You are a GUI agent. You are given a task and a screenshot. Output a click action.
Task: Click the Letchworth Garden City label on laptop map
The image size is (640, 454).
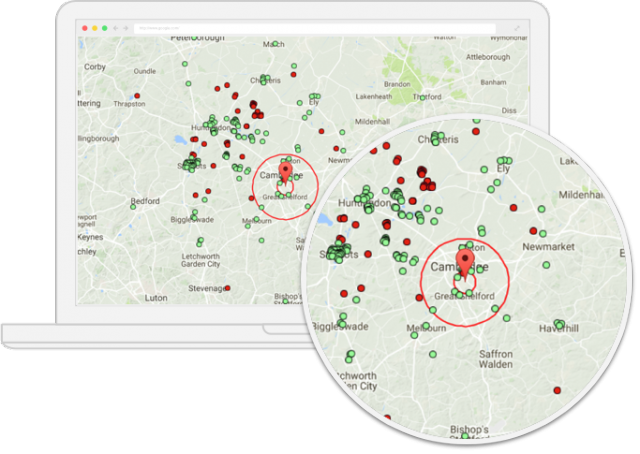coord(200,259)
